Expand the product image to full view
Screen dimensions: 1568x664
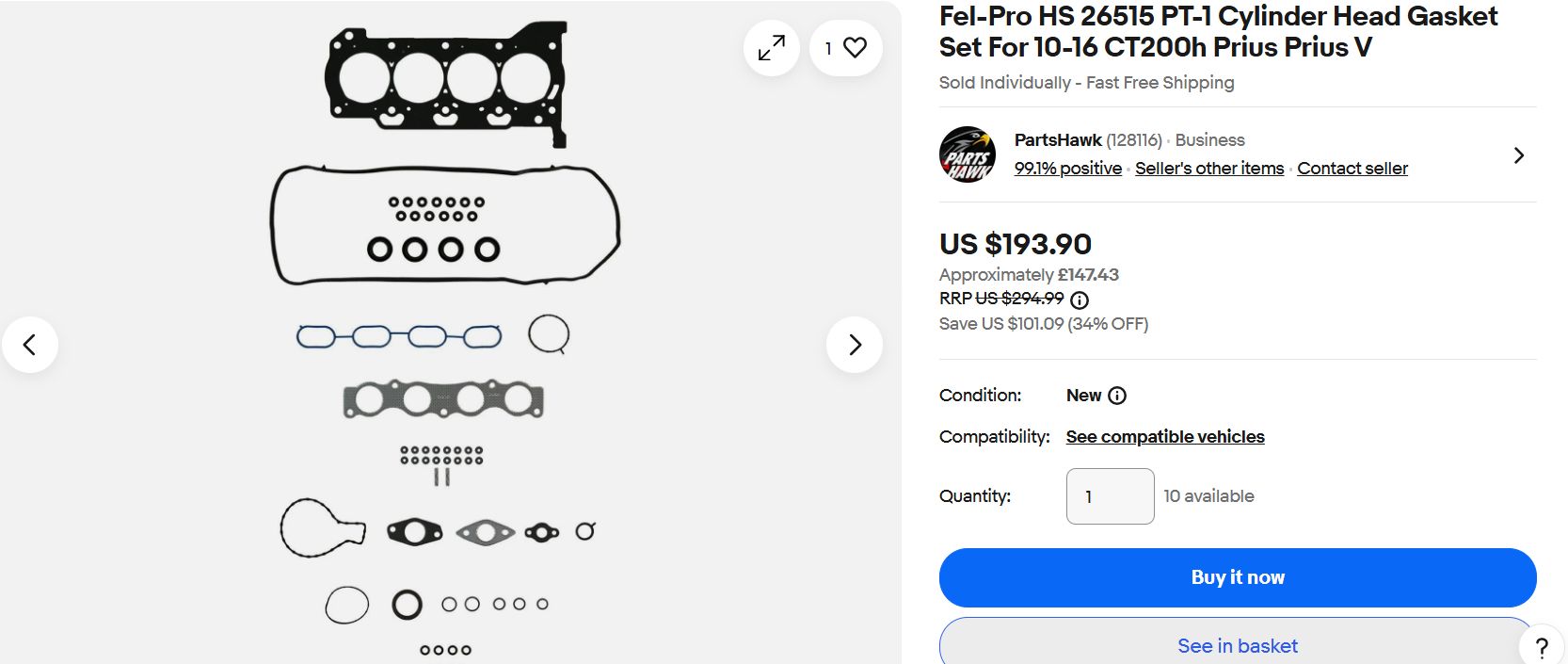click(x=771, y=47)
